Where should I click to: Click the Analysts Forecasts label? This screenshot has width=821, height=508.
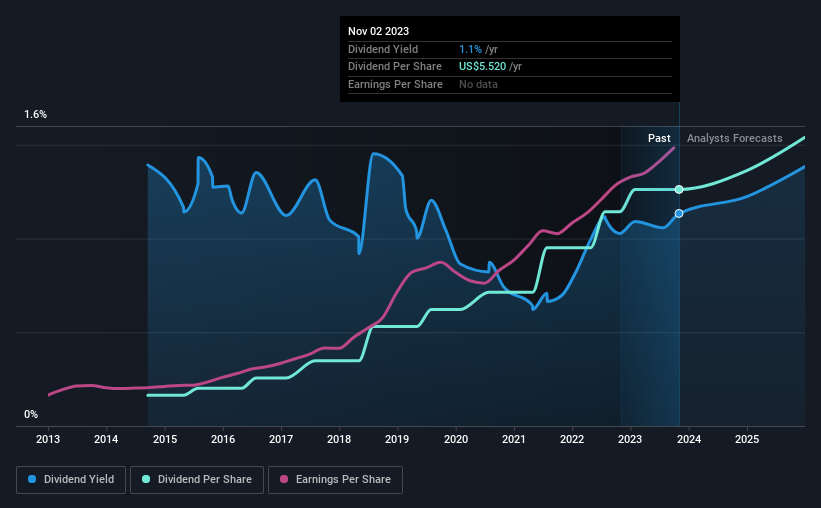[x=735, y=138]
